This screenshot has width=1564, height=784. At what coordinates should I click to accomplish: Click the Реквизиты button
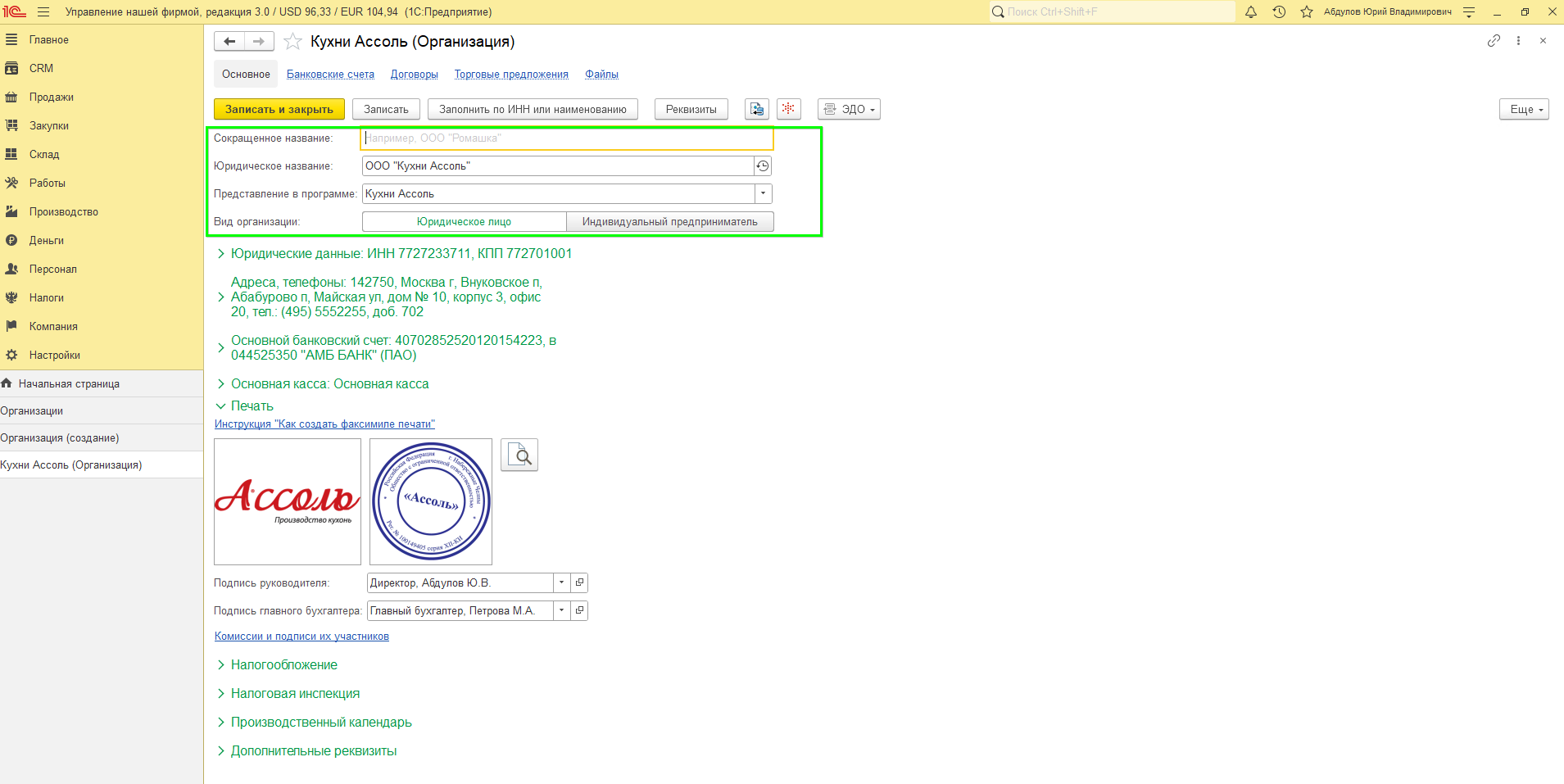coord(691,109)
